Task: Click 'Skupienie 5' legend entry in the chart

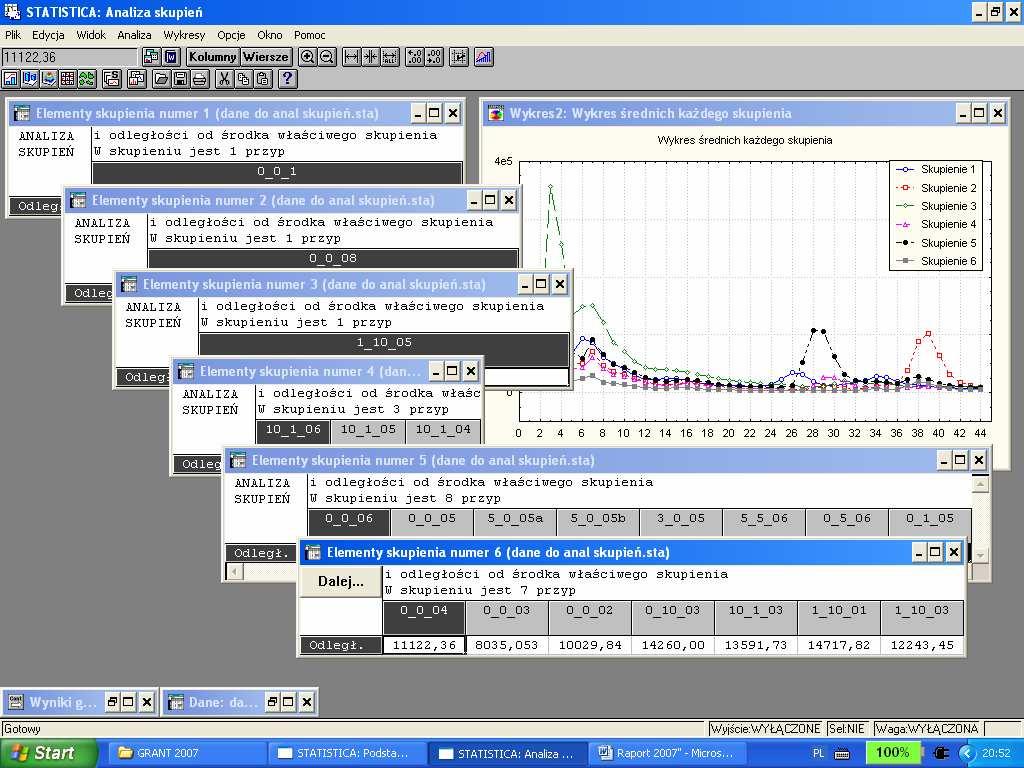Action: pos(936,243)
